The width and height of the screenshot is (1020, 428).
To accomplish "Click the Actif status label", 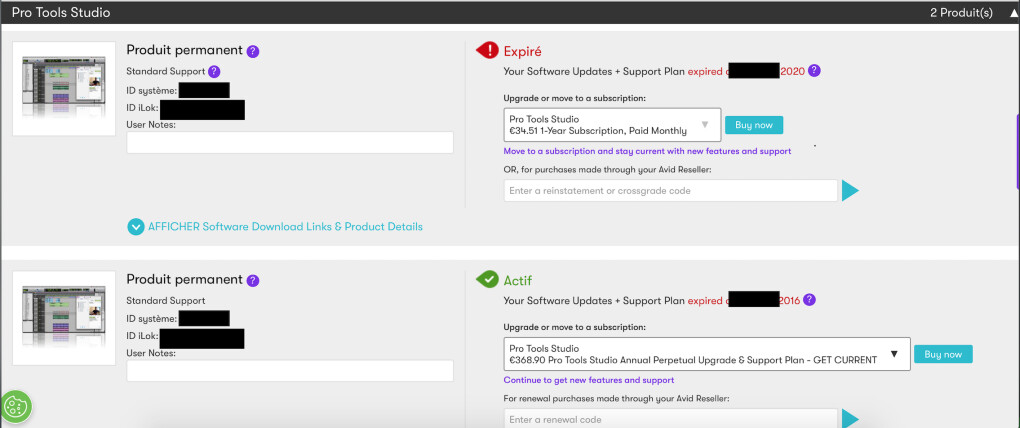I will (518, 280).
